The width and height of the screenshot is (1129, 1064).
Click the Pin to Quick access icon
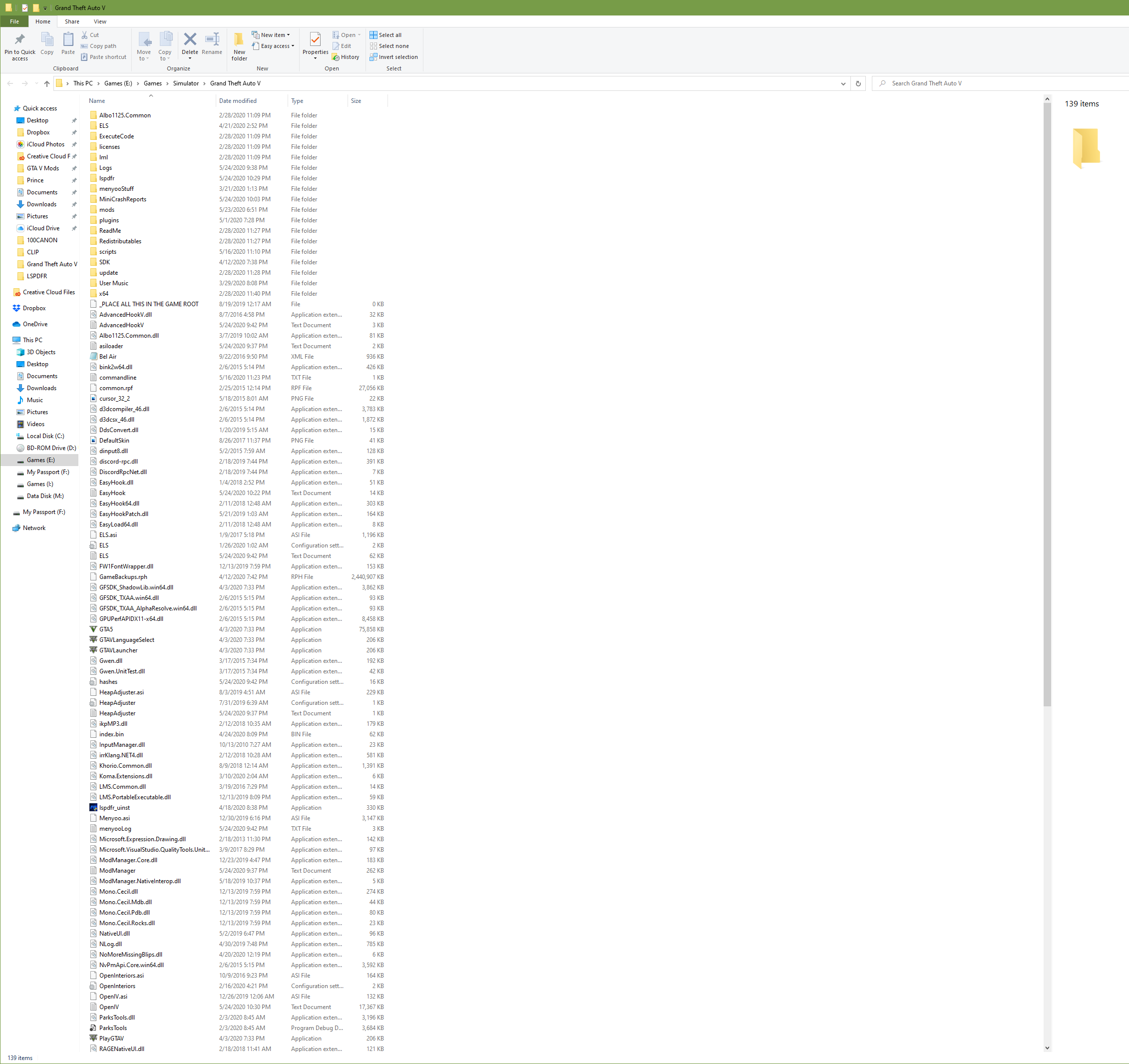[x=20, y=40]
